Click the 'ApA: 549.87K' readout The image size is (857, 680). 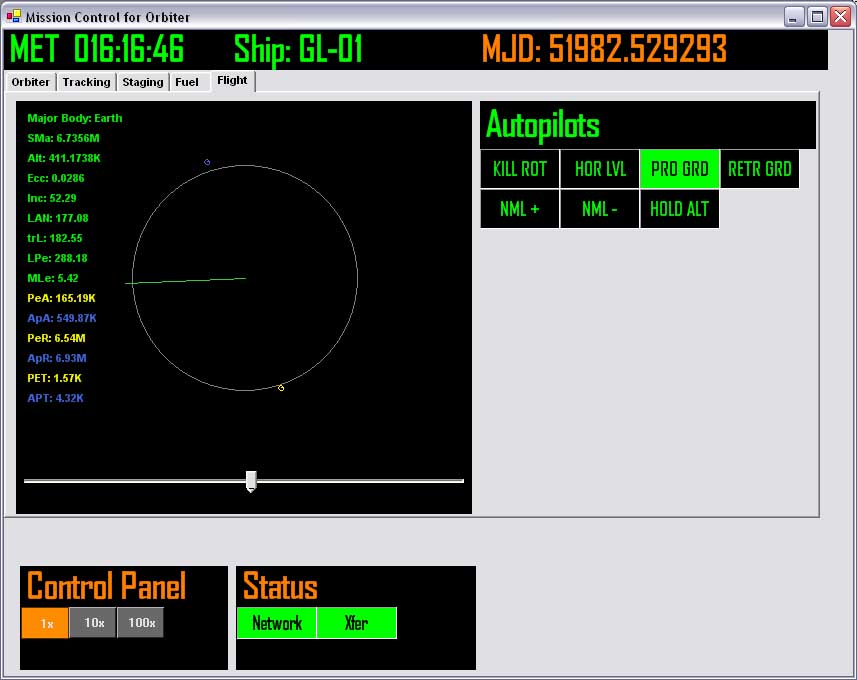[62, 318]
